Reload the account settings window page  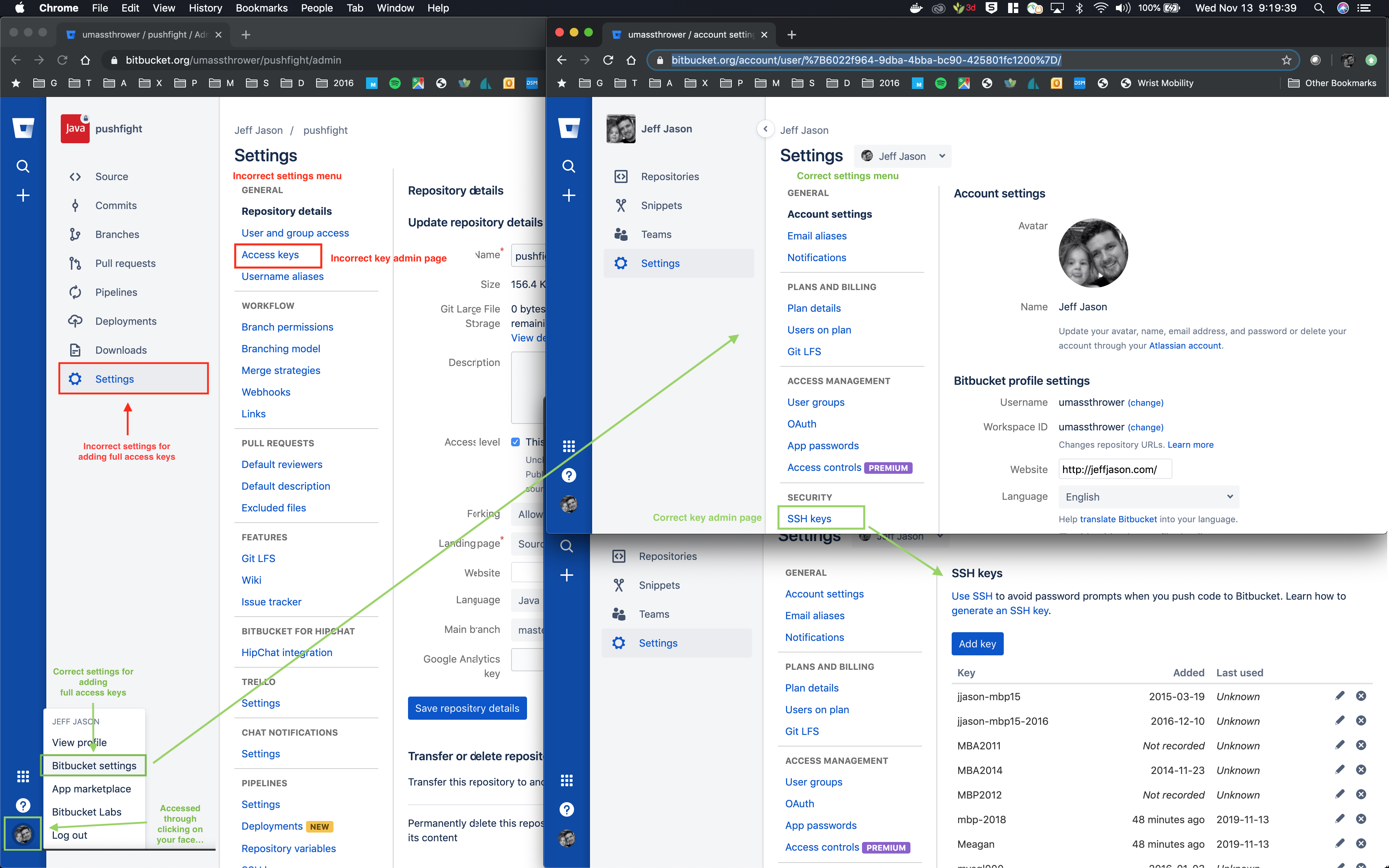coord(608,60)
